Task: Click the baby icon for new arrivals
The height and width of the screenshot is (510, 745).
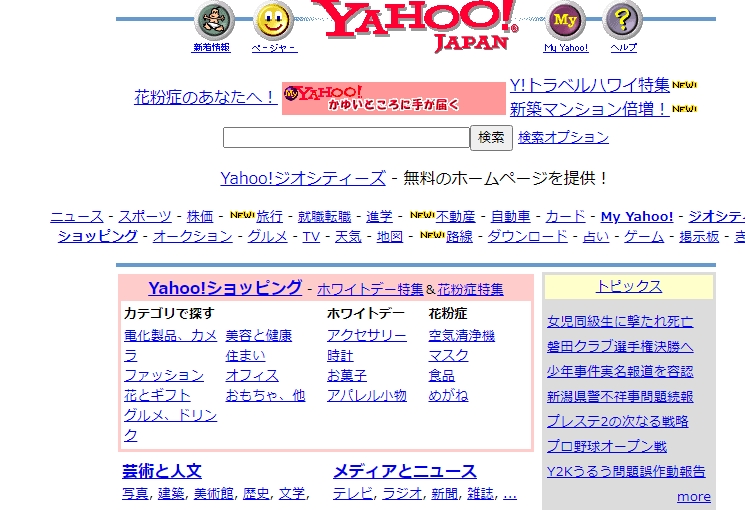Action: (x=214, y=20)
